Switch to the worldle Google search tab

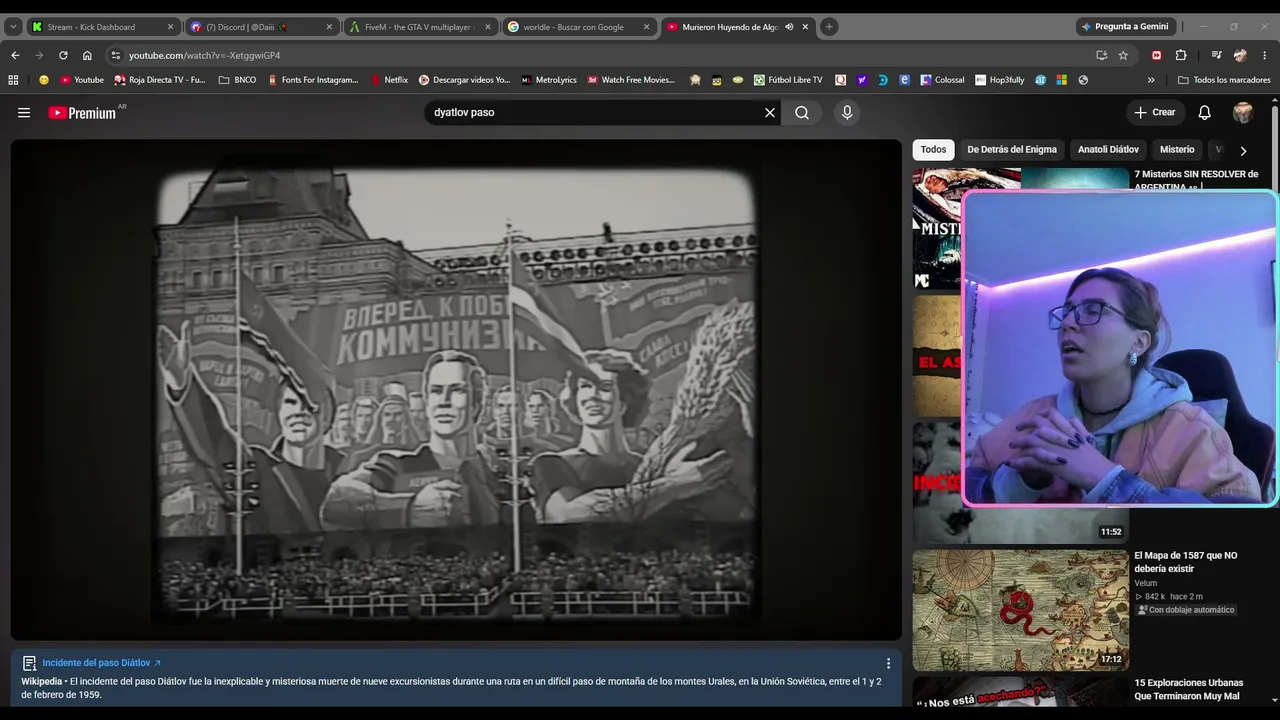click(x=574, y=27)
